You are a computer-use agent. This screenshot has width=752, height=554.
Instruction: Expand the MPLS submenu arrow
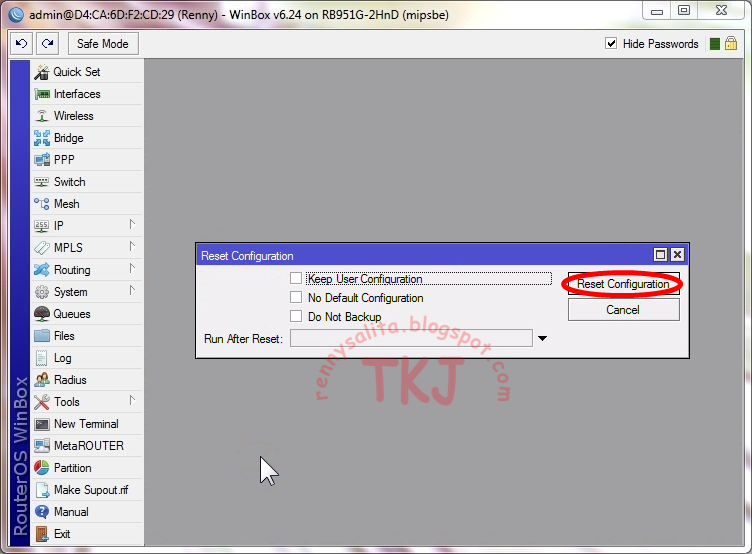coord(132,247)
